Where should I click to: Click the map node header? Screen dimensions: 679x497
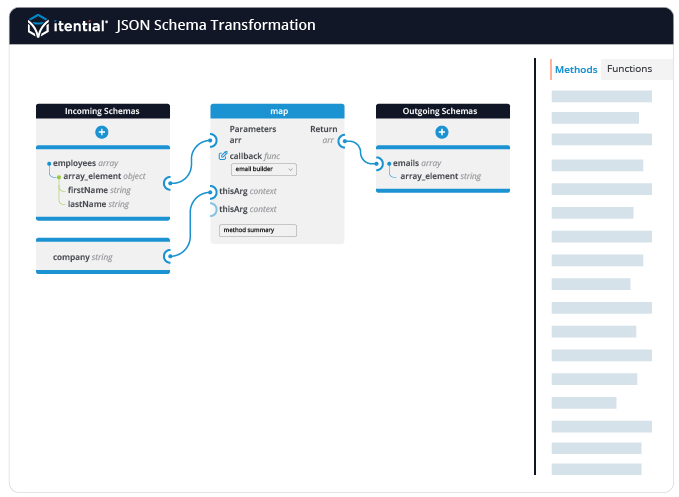pyautogui.click(x=277, y=111)
